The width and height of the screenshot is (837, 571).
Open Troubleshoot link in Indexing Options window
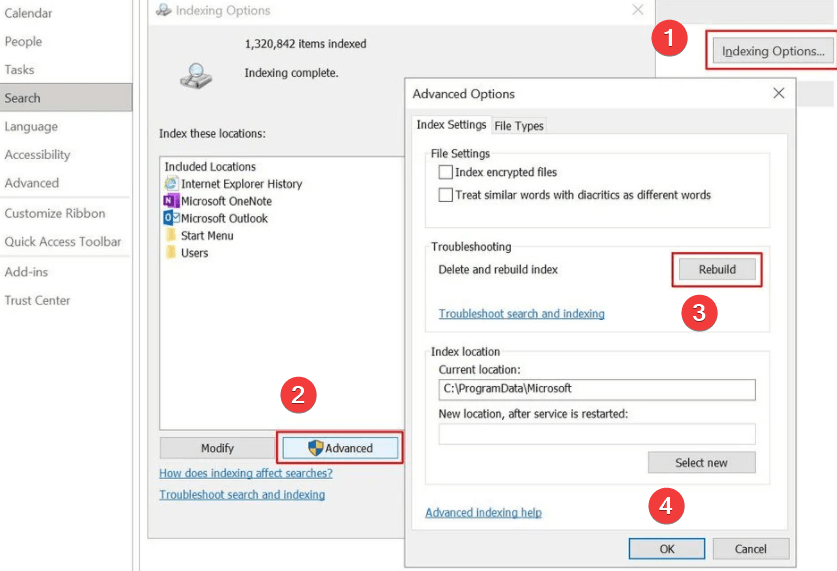pos(242,495)
